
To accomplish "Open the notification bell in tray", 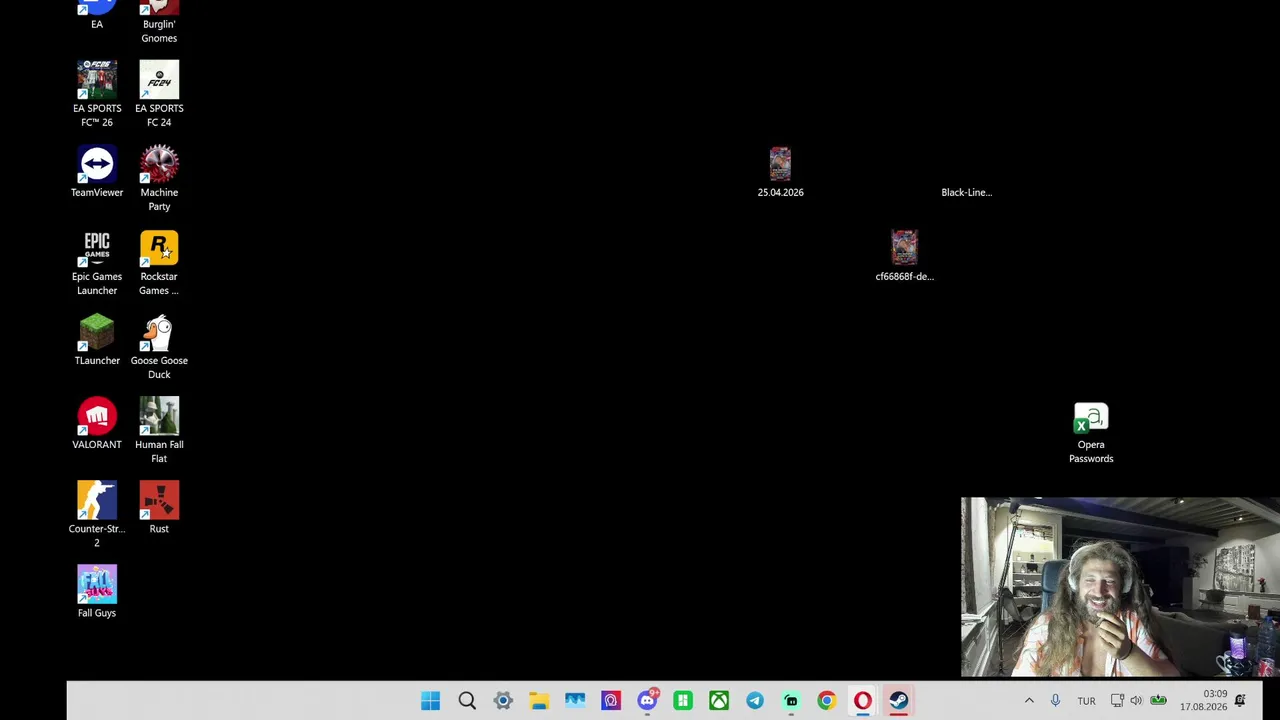I will coord(1241,701).
